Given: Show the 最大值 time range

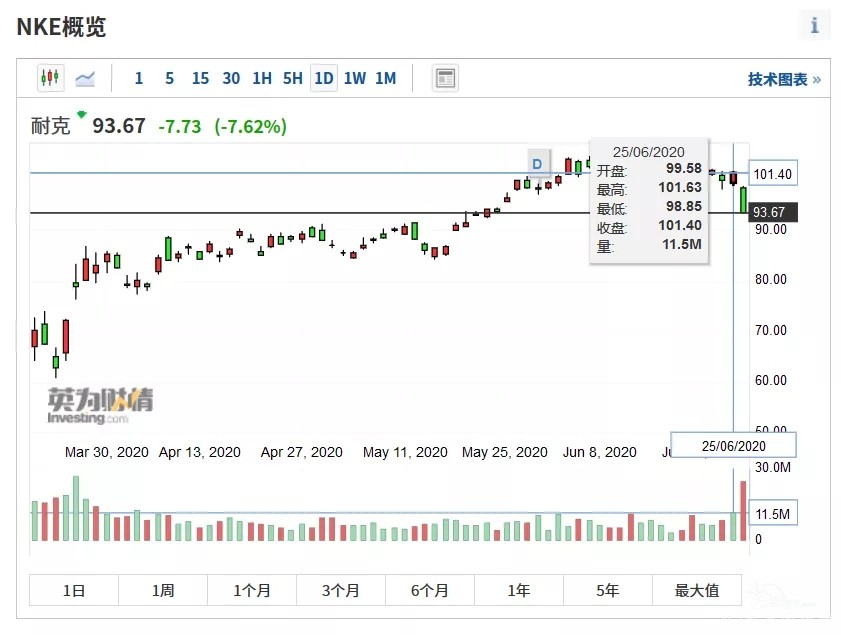Looking at the screenshot, I should (697, 590).
